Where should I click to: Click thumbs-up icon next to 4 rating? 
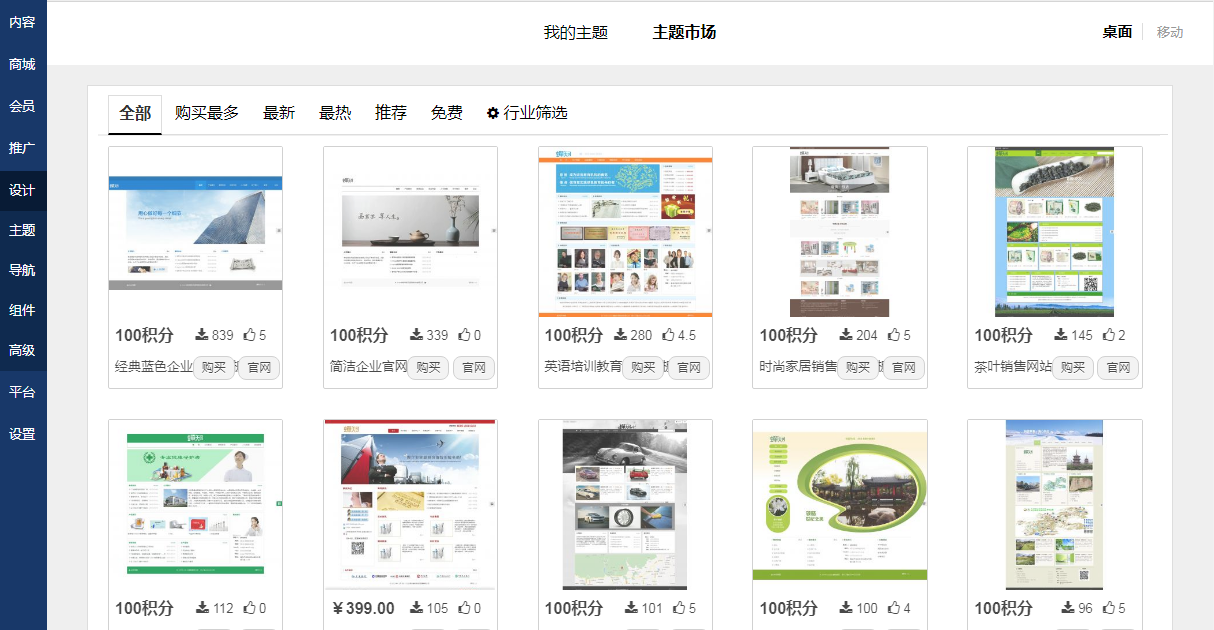click(893, 608)
